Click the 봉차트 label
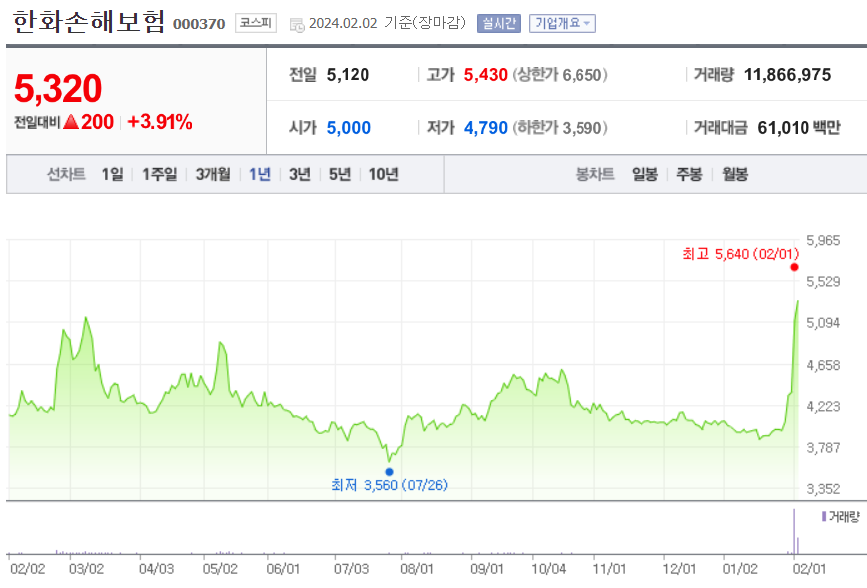The width and height of the screenshot is (867, 588). pyautogui.click(x=595, y=174)
